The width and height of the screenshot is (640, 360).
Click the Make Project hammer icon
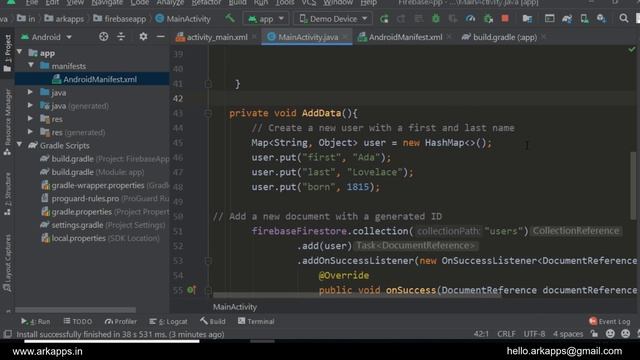coord(230,18)
